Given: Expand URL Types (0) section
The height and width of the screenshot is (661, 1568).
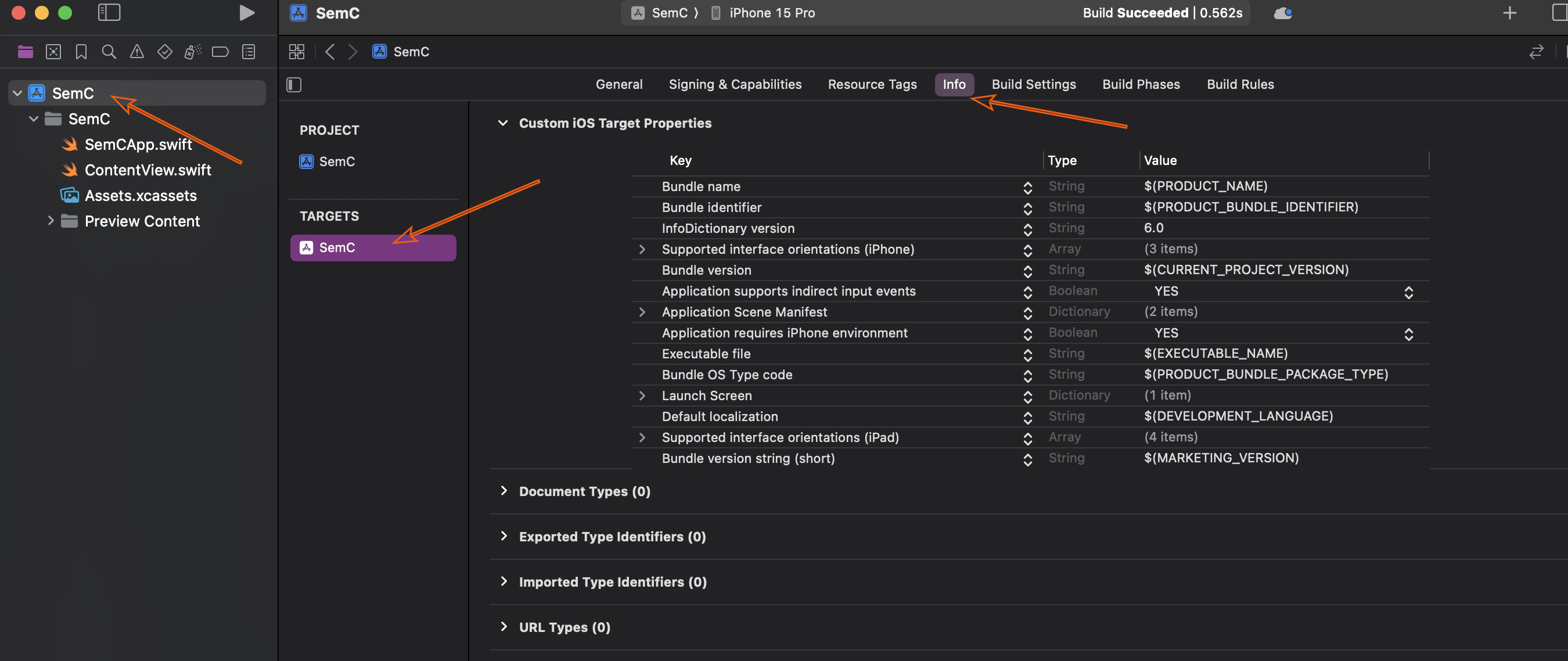Looking at the screenshot, I should [x=504, y=627].
